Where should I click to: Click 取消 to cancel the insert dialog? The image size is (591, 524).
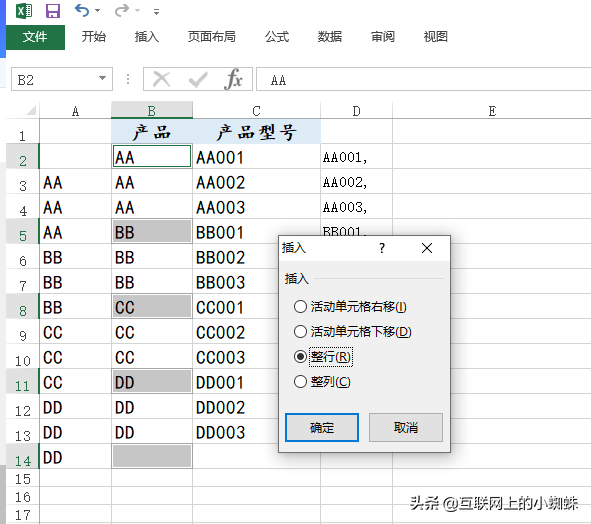point(406,427)
